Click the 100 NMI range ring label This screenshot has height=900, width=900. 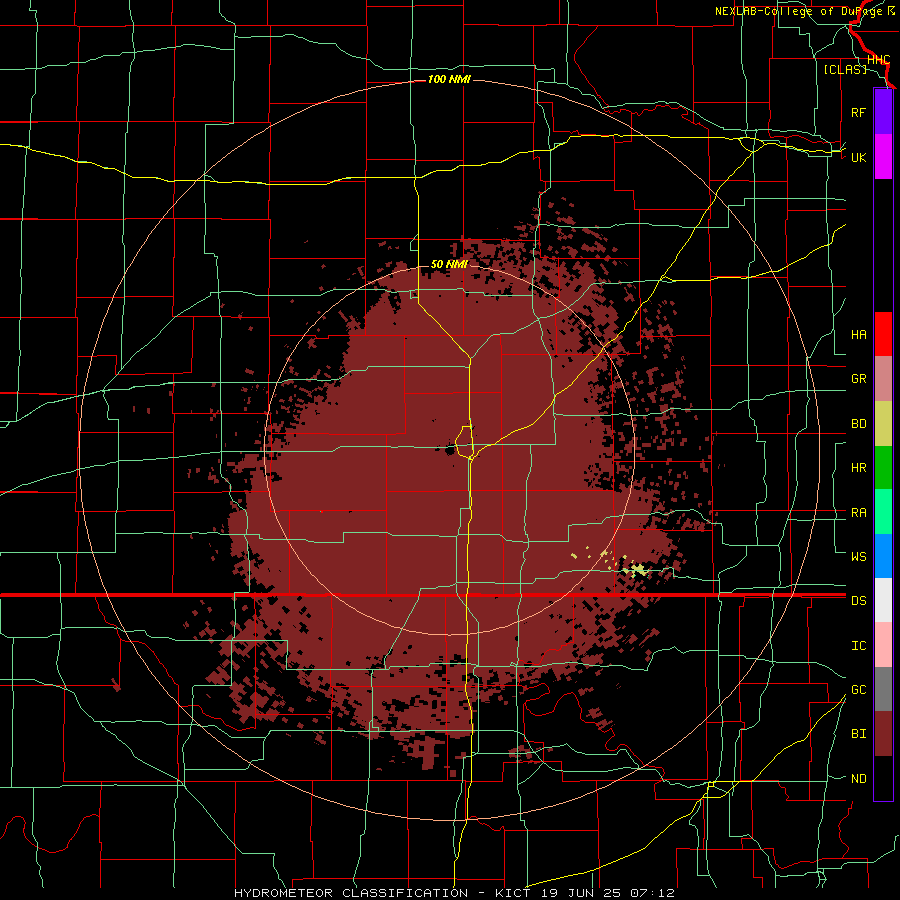point(449,79)
